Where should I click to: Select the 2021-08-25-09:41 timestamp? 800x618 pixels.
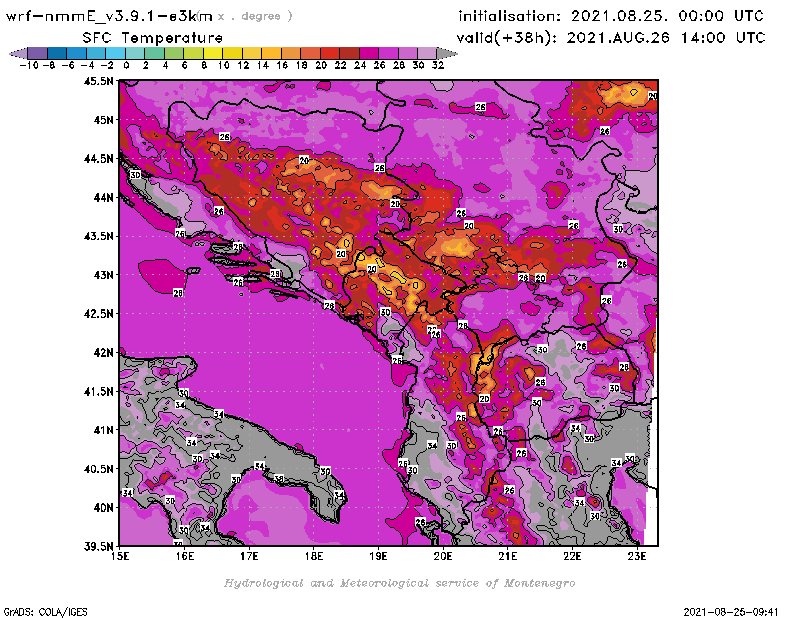[731, 612]
